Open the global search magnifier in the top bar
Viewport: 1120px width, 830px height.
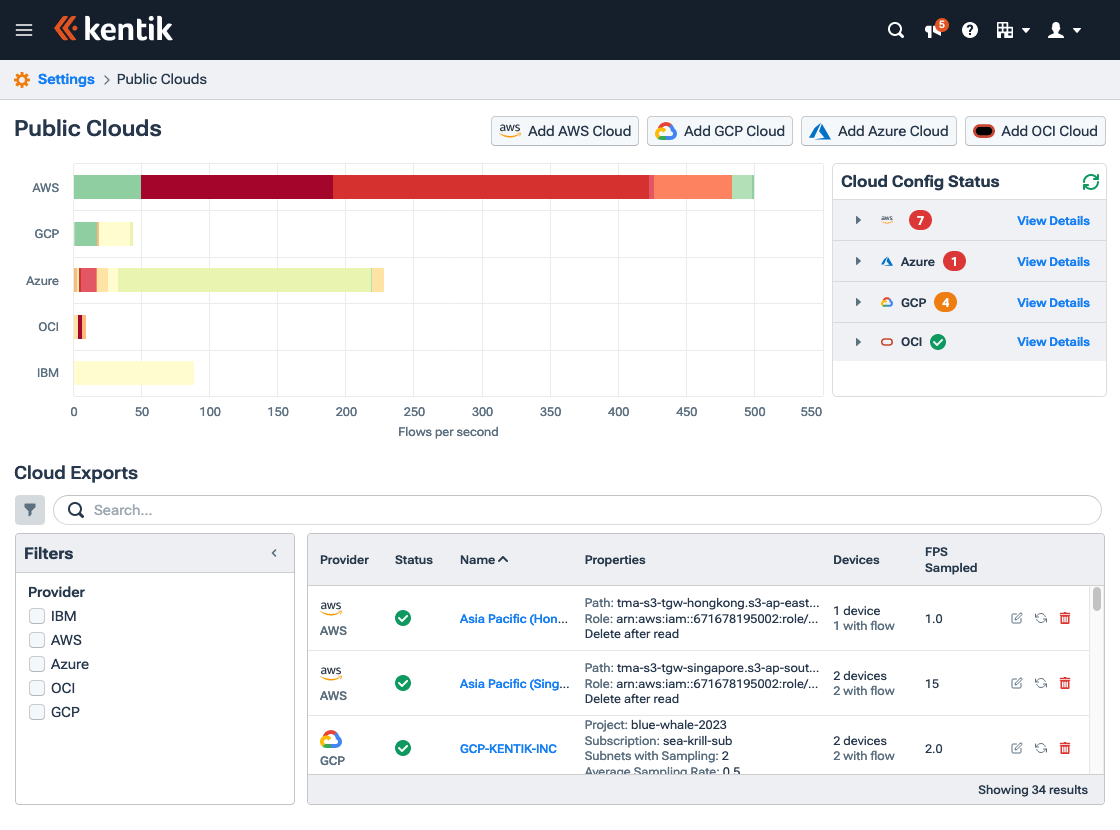coord(895,30)
